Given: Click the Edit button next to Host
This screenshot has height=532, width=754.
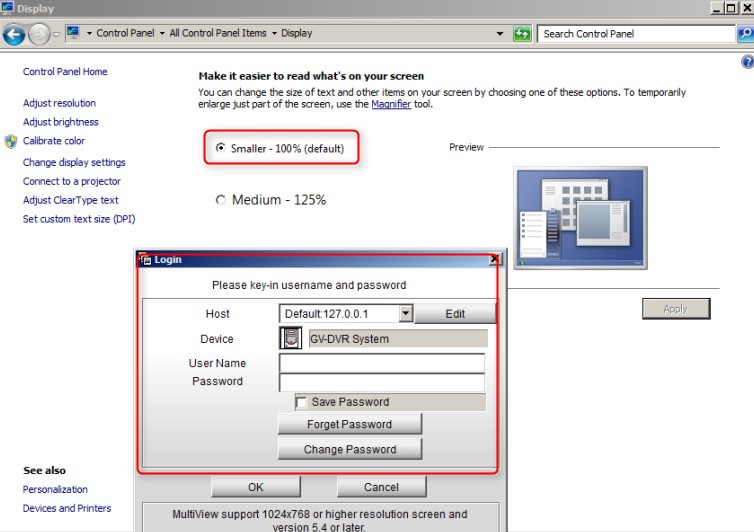Looking at the screenshot, I should click(455, 314).
